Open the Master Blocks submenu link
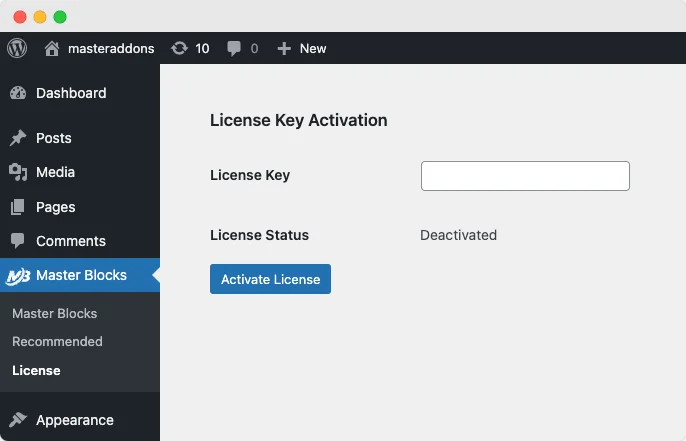 point(55,313)
